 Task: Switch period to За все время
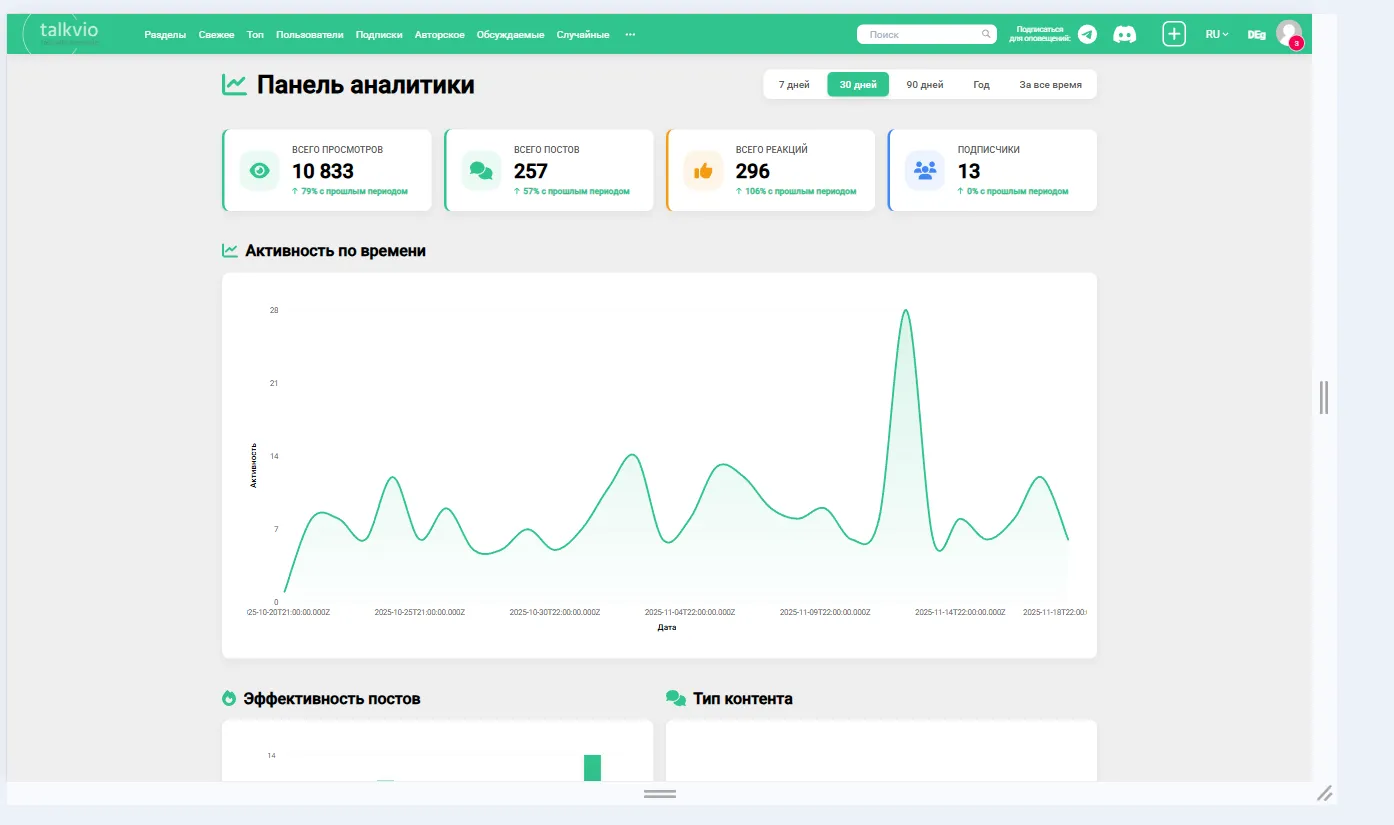(1050, 85)
